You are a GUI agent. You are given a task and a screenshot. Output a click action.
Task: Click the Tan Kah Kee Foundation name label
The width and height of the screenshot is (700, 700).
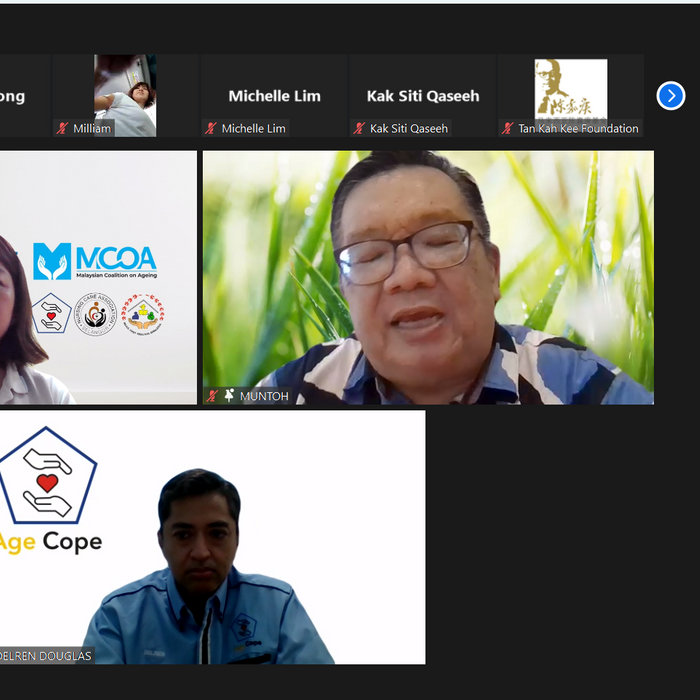coord(577,129)
